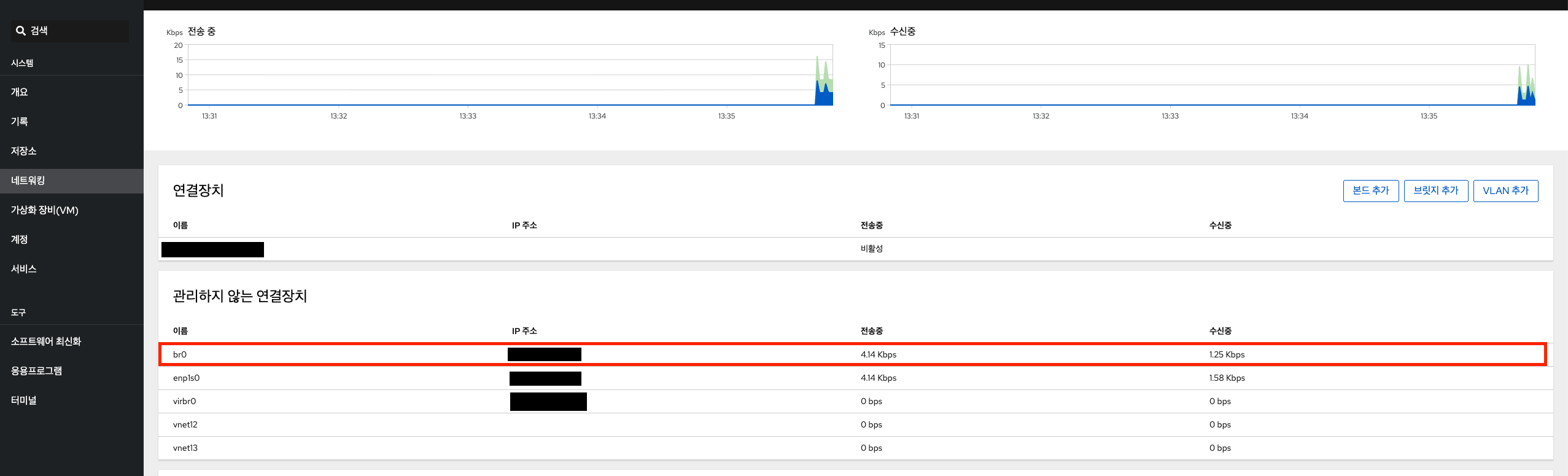Navigate to the 계정 accounts page
1568x476 pixels.
coord(20,240)
